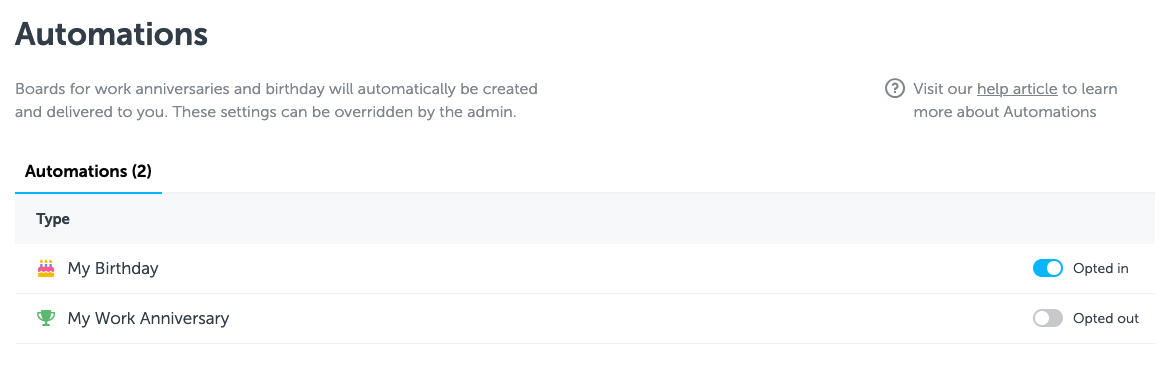
Task: Click the Opted in status label
Action: point(1100,269)
